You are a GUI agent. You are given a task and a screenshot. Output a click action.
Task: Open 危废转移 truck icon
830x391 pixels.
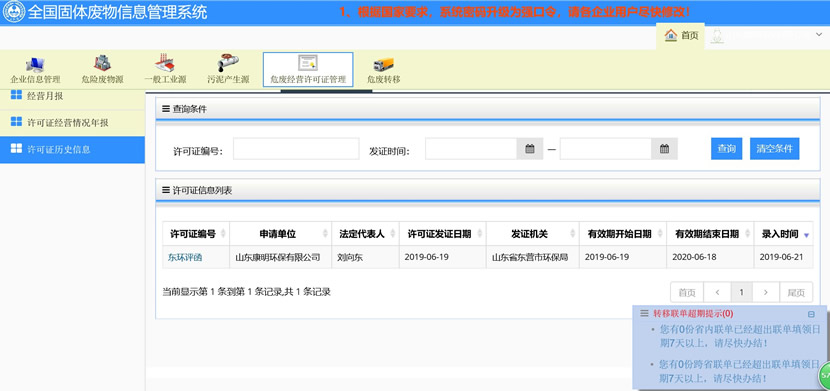[384, 64]
